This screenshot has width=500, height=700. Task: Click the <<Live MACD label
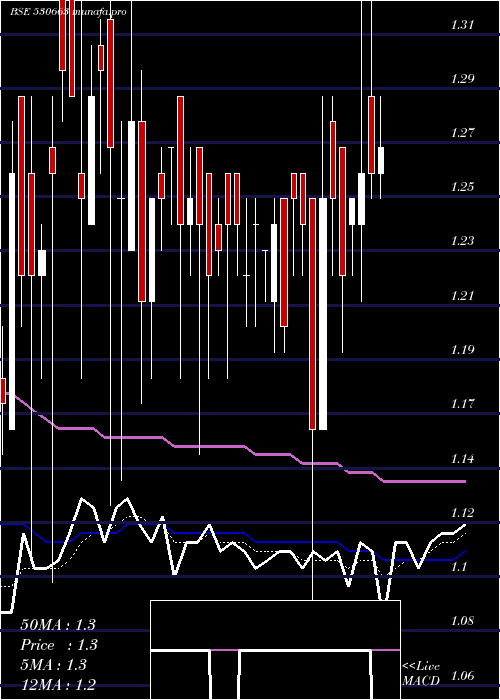tap(421, 674)
